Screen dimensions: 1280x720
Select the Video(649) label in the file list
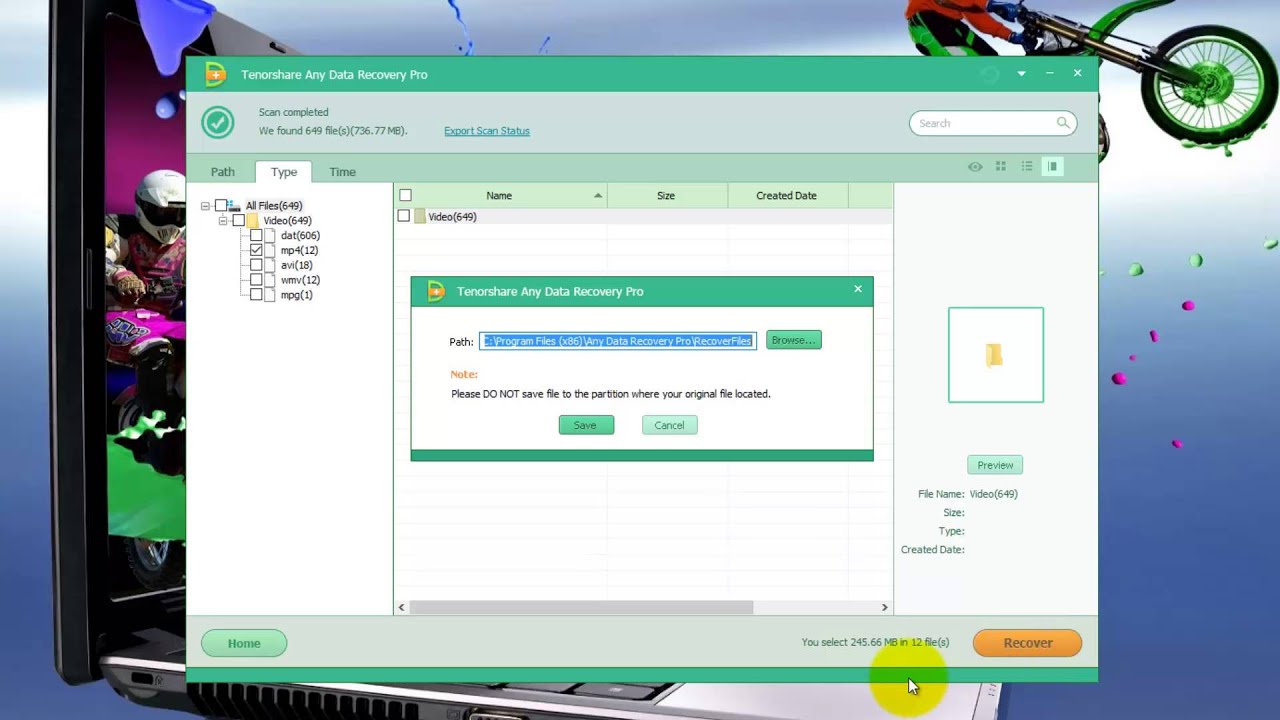pos(452,217)
